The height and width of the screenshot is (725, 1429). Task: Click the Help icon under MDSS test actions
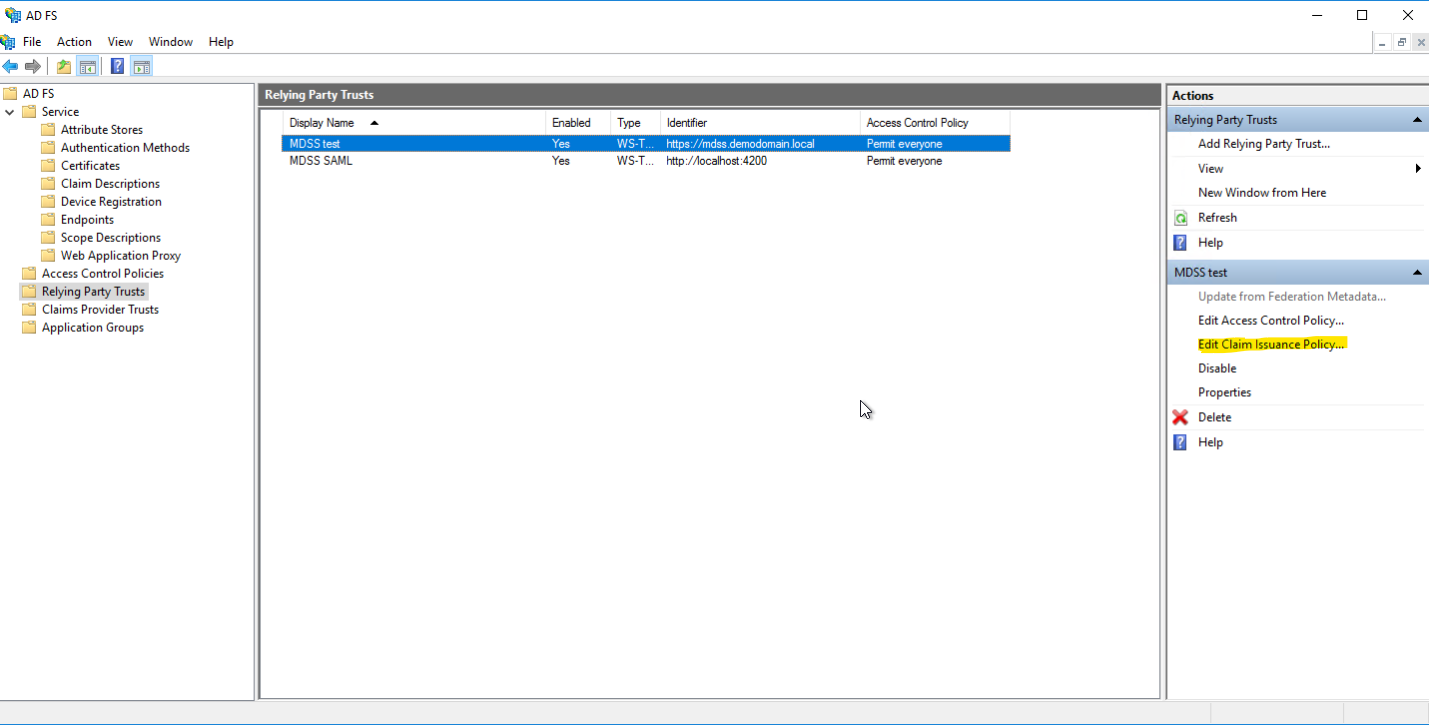pos(1180,442)
